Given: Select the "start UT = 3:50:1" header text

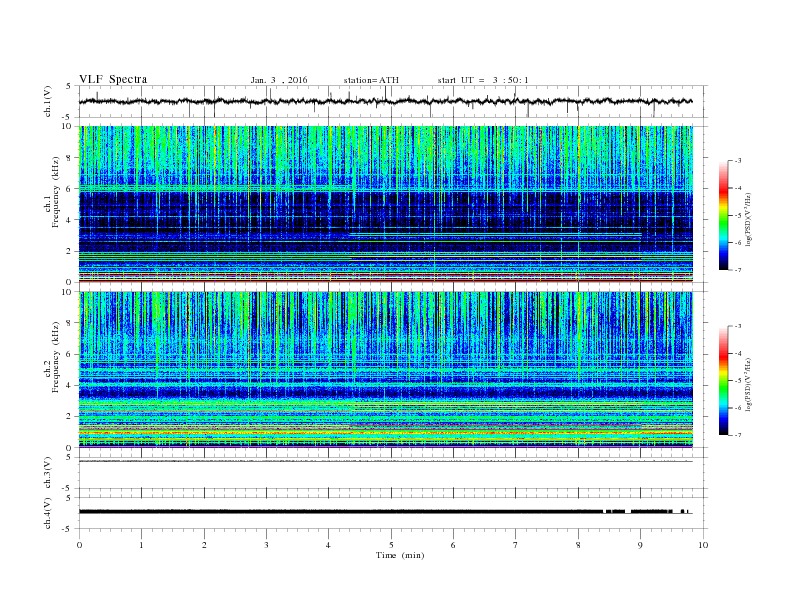Looking at the screenshot, I should point(483,80).
